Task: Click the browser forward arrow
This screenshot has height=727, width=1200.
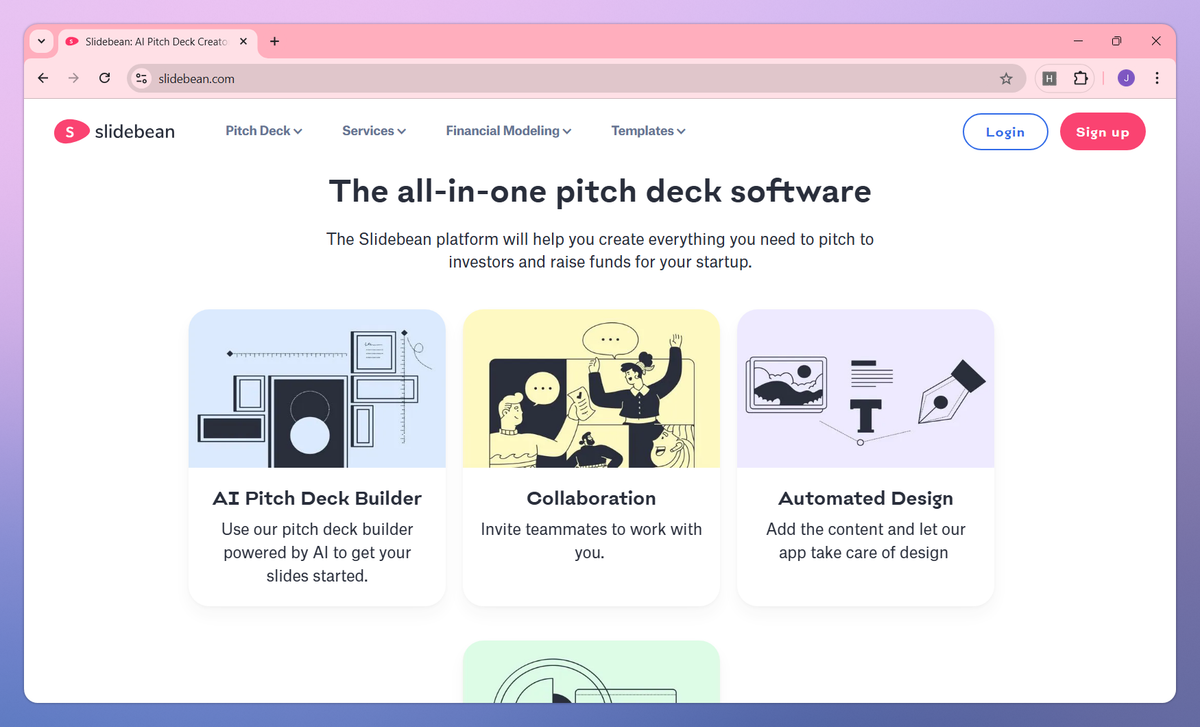Action: coord(73,77)
